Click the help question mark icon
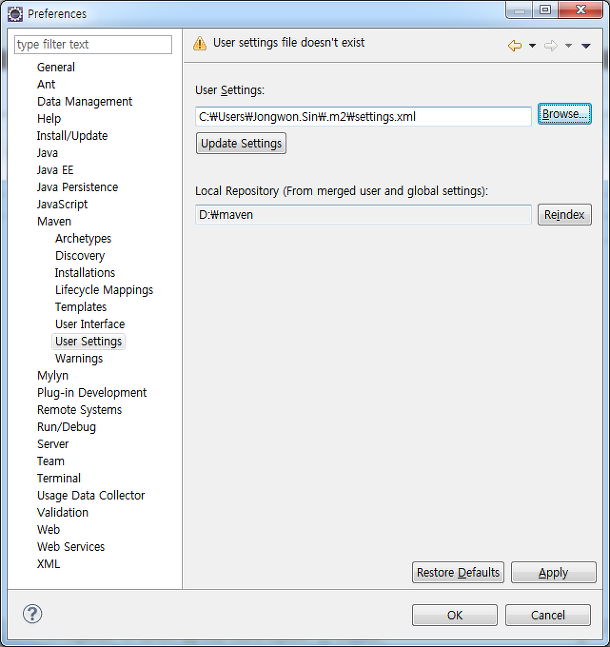Screen dimensions: 610x647 (x=32, y=614)
